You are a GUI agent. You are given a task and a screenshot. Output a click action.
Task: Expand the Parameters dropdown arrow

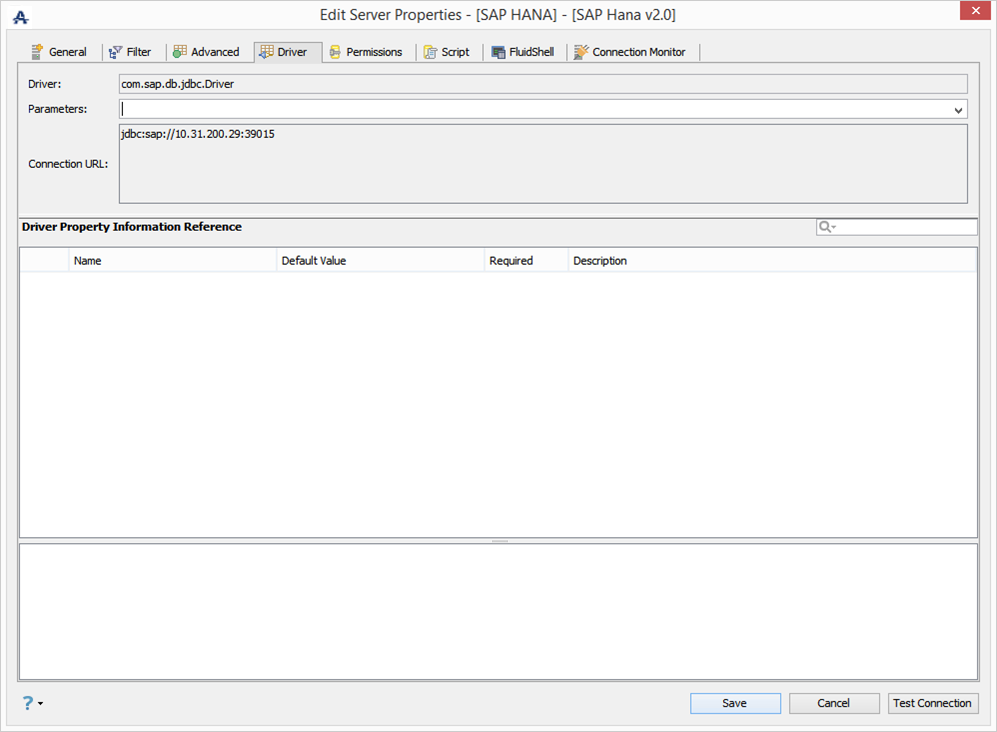958,110
